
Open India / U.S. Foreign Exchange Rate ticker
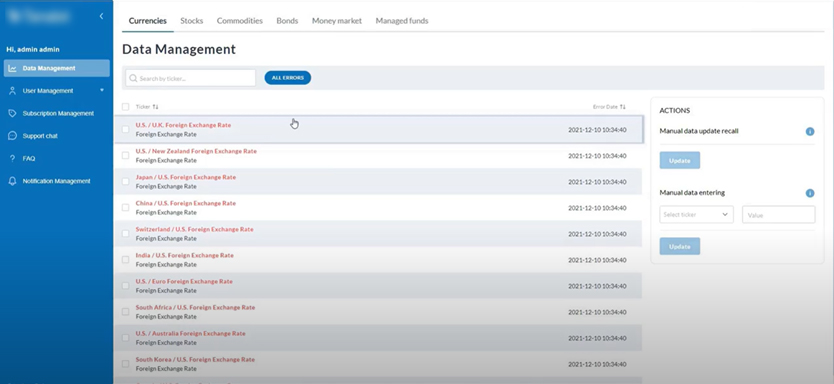[185, 255]
